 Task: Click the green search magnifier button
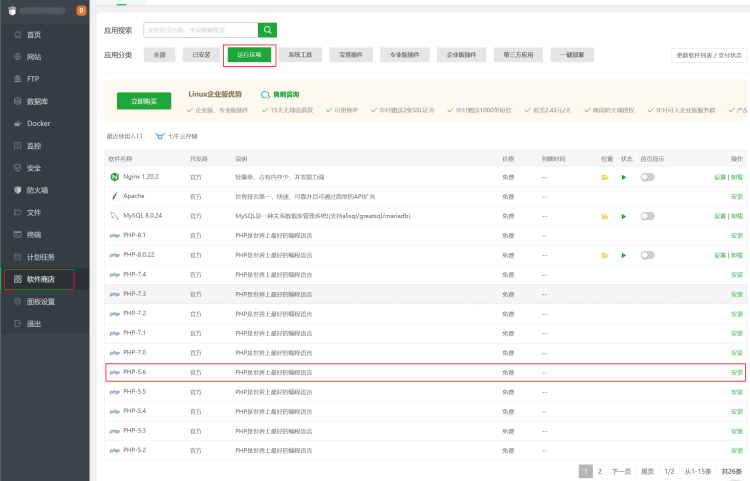coord(267,30)
